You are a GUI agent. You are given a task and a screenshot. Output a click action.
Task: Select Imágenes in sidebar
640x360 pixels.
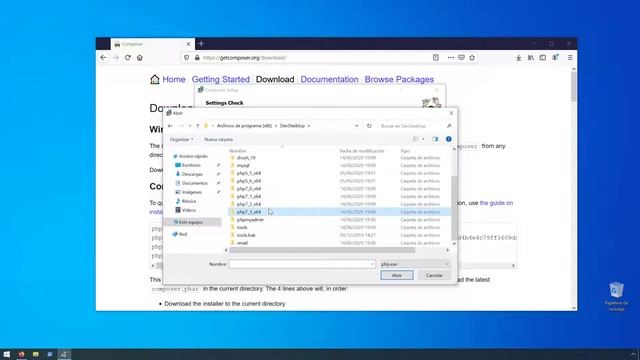point(191,192)
